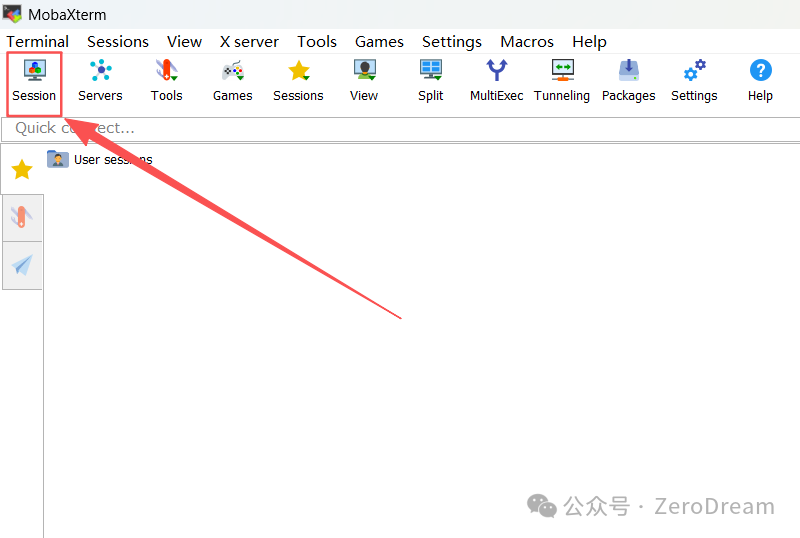Image resolution: width=800 pixels, height=538 pixels.
Task: Open the Macros menu
Action: tap(527, 41)
